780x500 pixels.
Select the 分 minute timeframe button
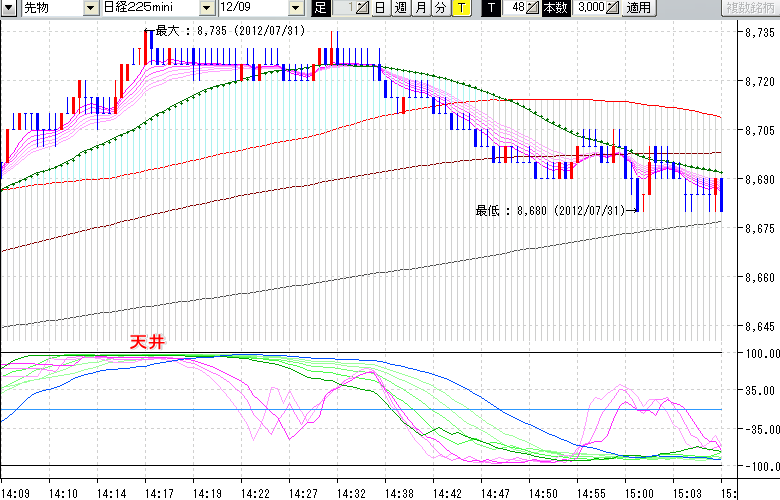pos(441,7)
